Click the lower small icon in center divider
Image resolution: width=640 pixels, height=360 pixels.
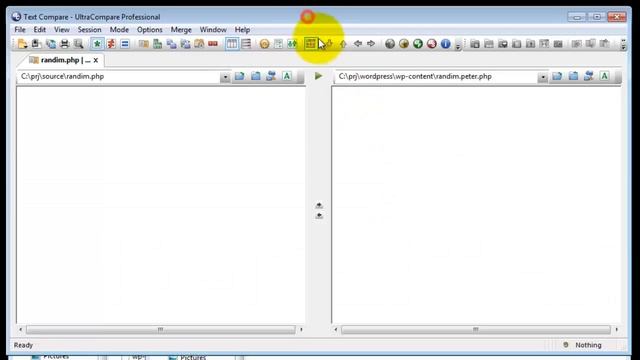(x=319, y=216)
